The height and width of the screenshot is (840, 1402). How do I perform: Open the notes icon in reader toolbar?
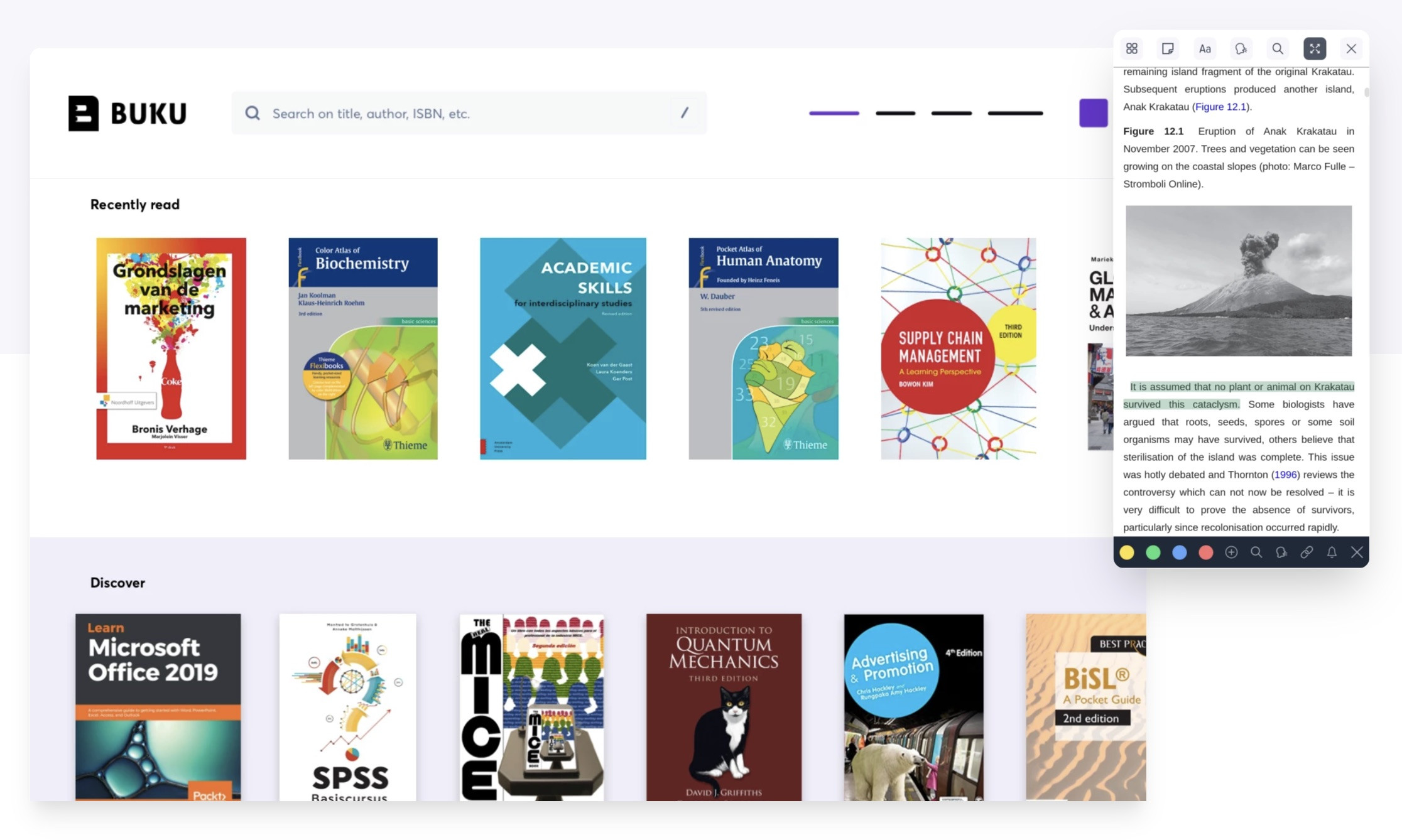(1168, 48)
